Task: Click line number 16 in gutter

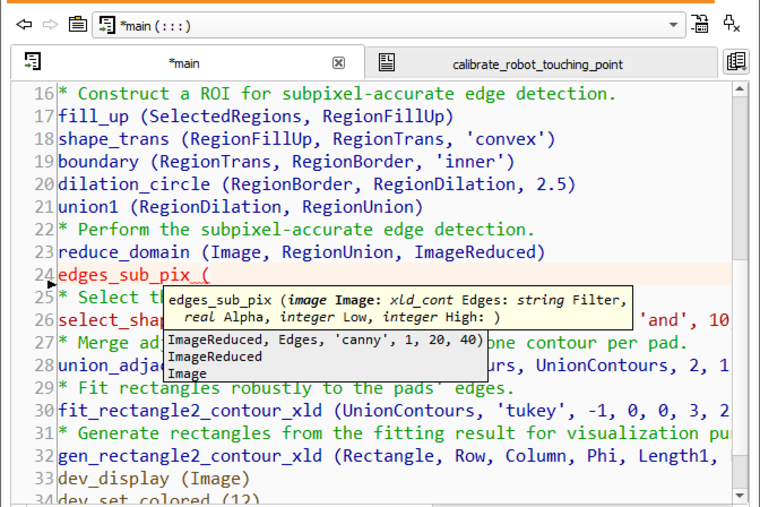Action: [x=44, y=94]
